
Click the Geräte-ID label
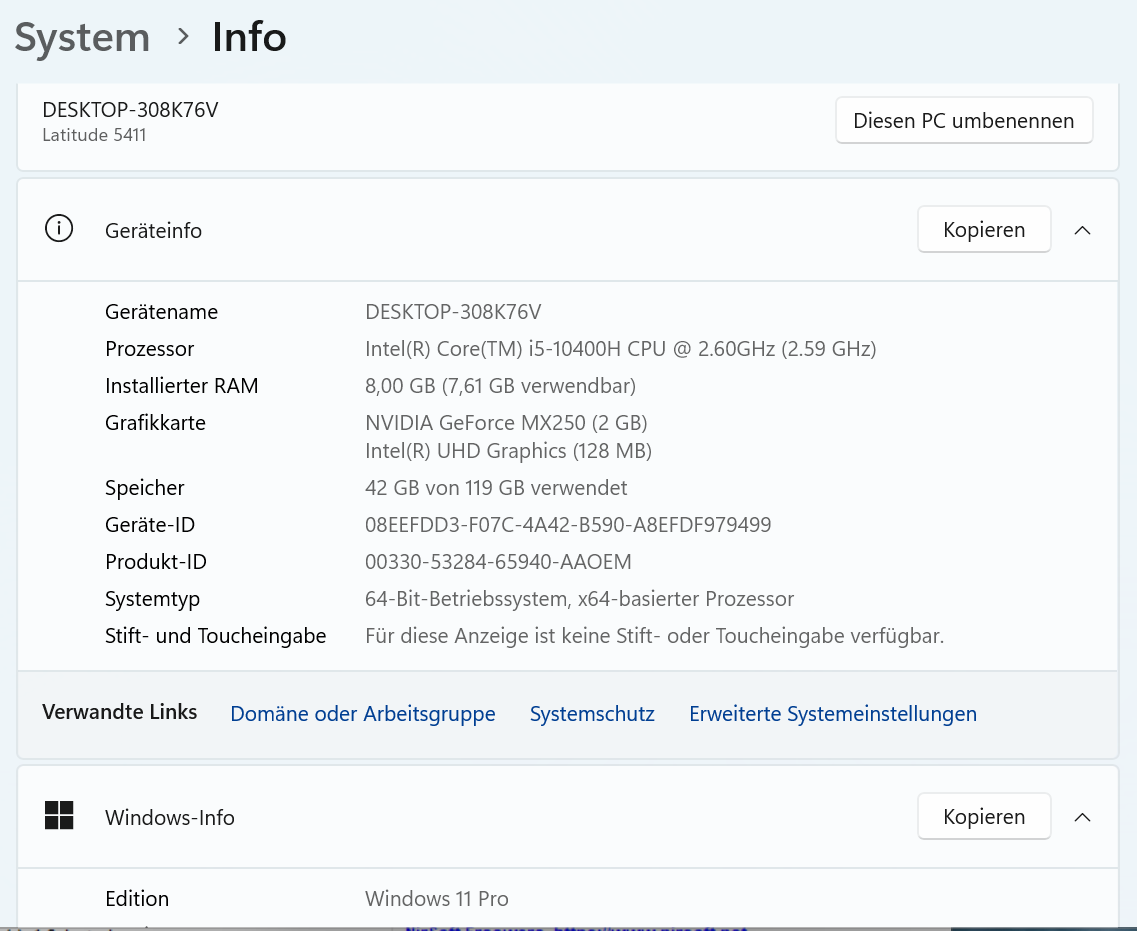pos(150,525)
